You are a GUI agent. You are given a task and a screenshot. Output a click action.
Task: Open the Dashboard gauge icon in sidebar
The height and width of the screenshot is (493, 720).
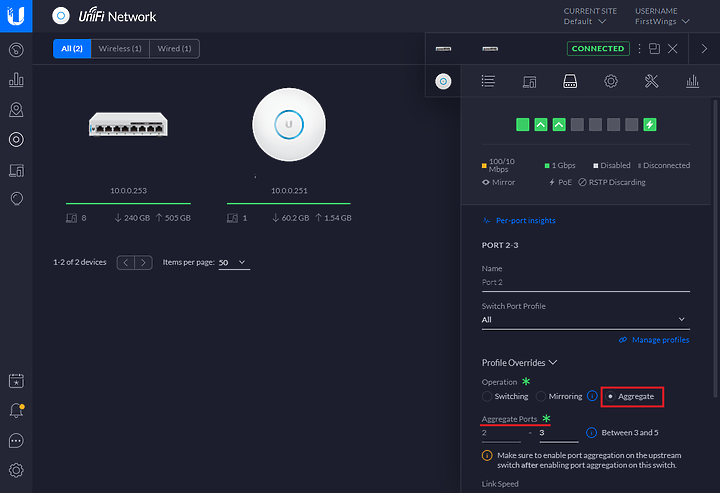(16, 50)
